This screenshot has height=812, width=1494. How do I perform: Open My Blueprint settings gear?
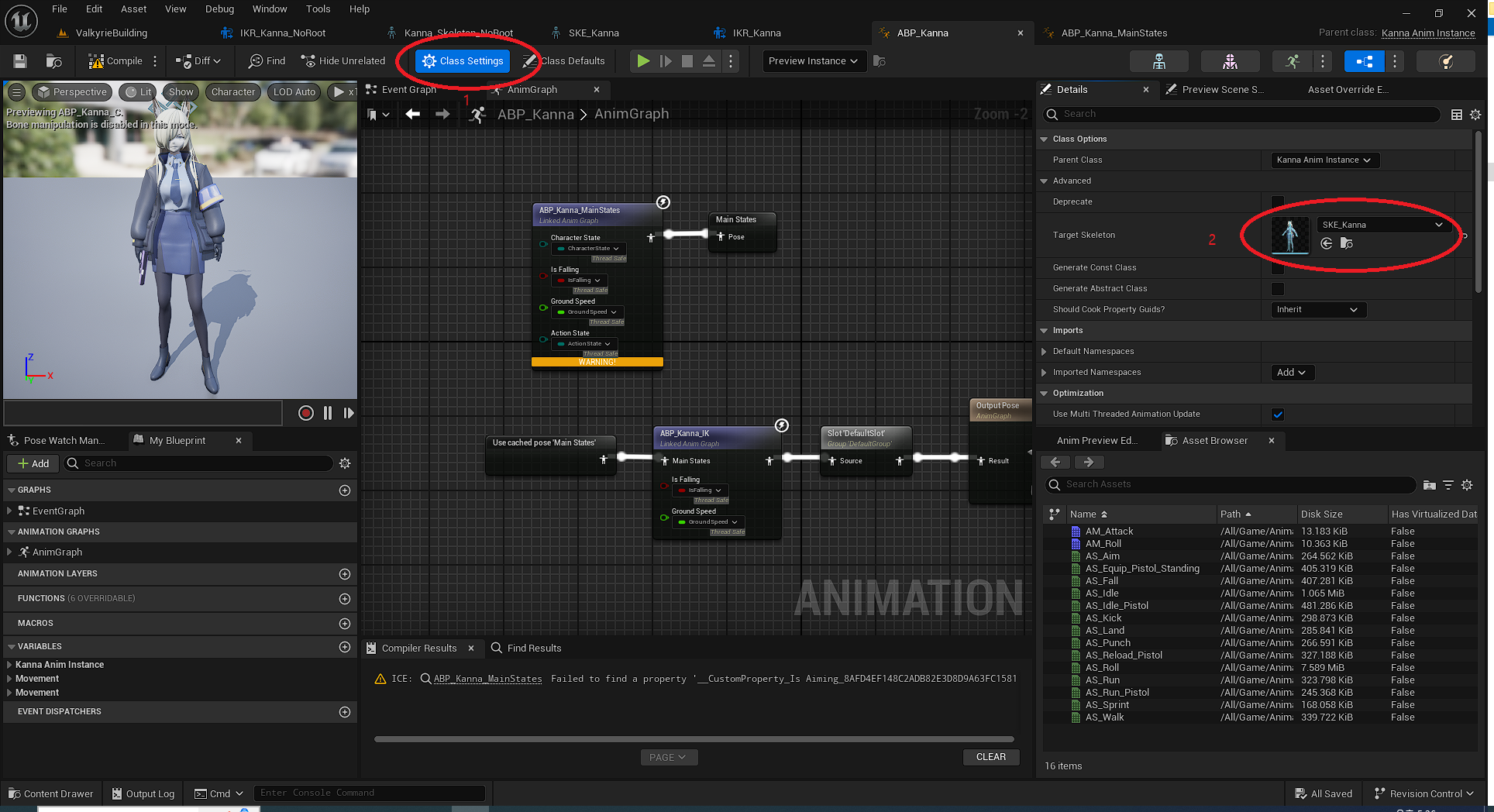click(345, 463)
